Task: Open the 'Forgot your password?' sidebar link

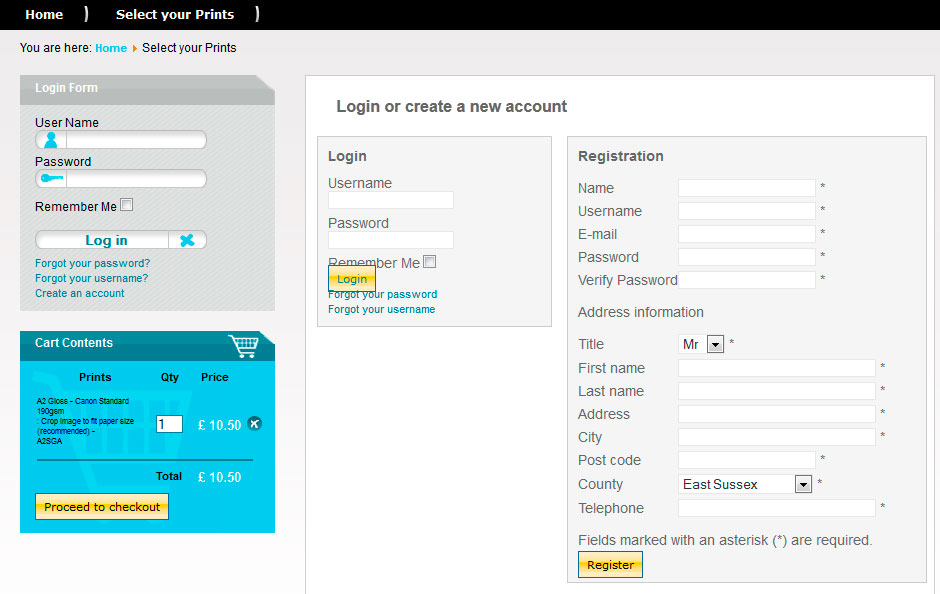Action: pos(92,263)
